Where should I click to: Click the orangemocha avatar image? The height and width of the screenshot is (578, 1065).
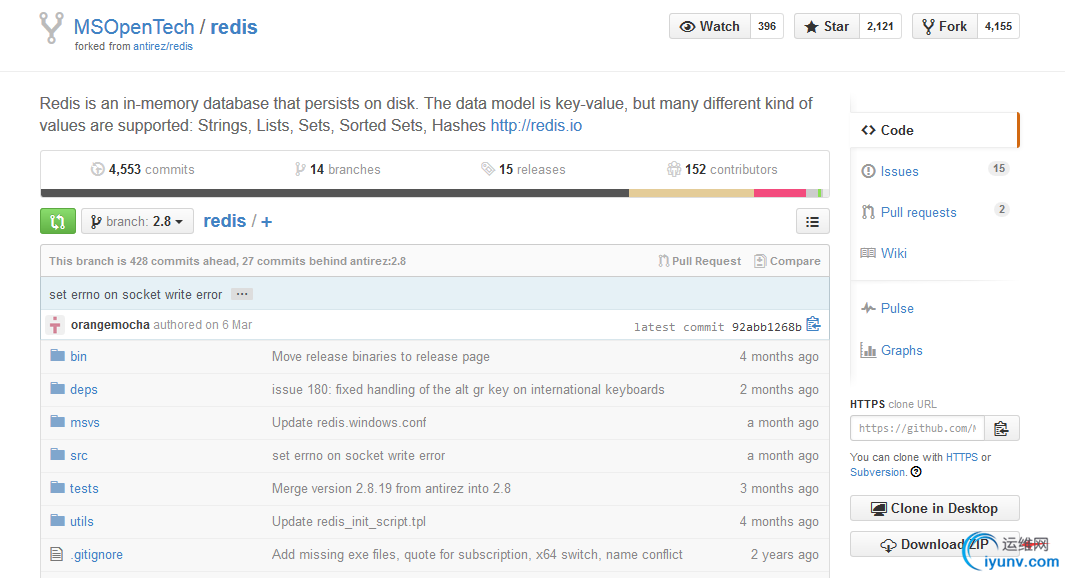(x=56, y=325)
